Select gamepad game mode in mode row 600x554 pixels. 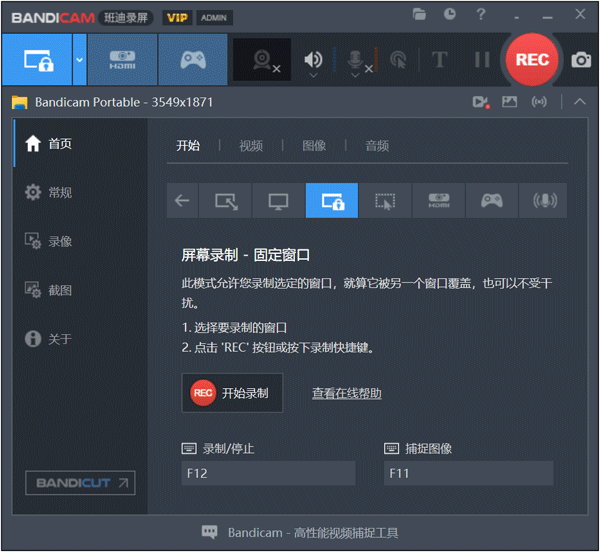[x=492, y=200]
